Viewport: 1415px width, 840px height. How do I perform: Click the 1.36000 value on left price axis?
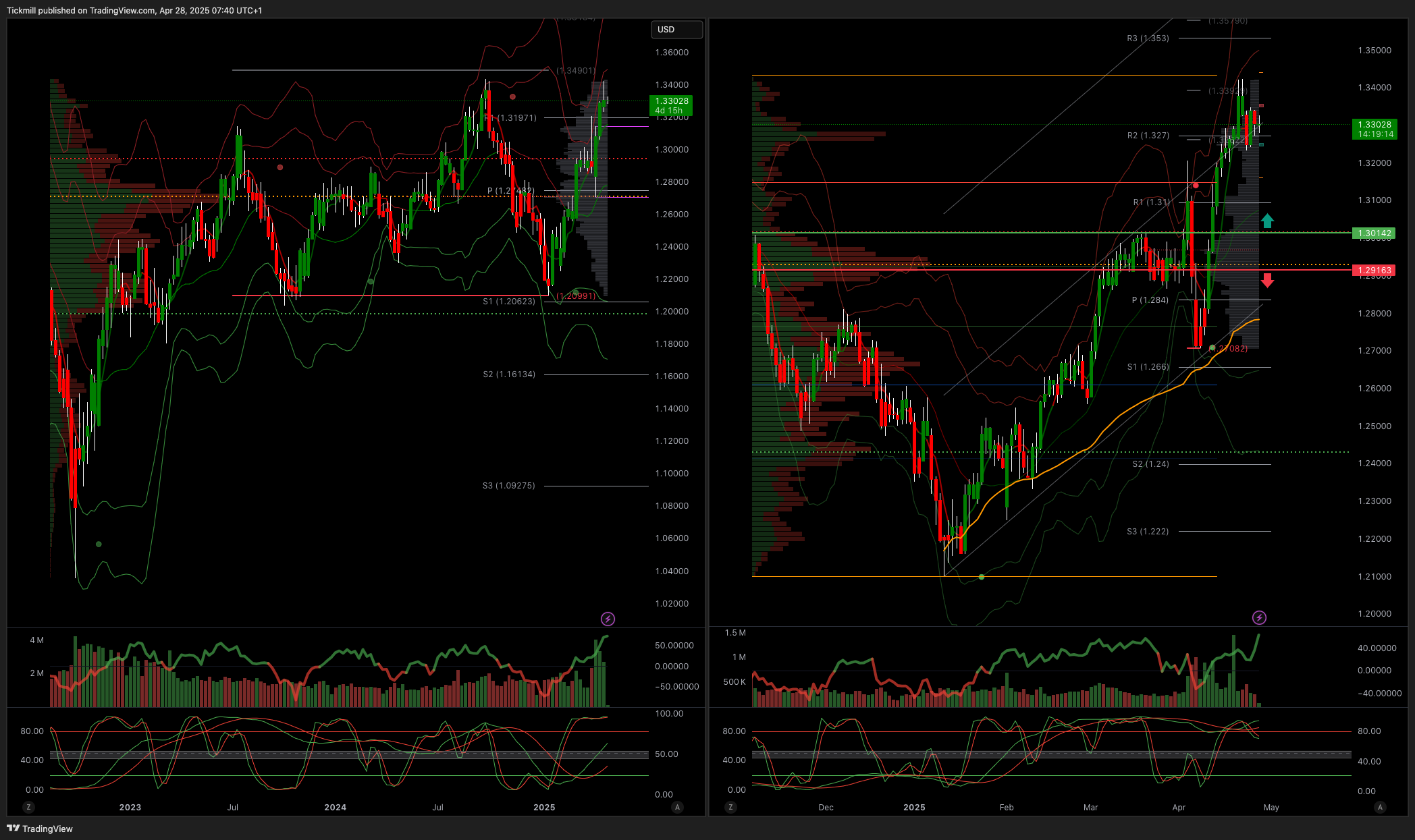[x=672, y=53]
